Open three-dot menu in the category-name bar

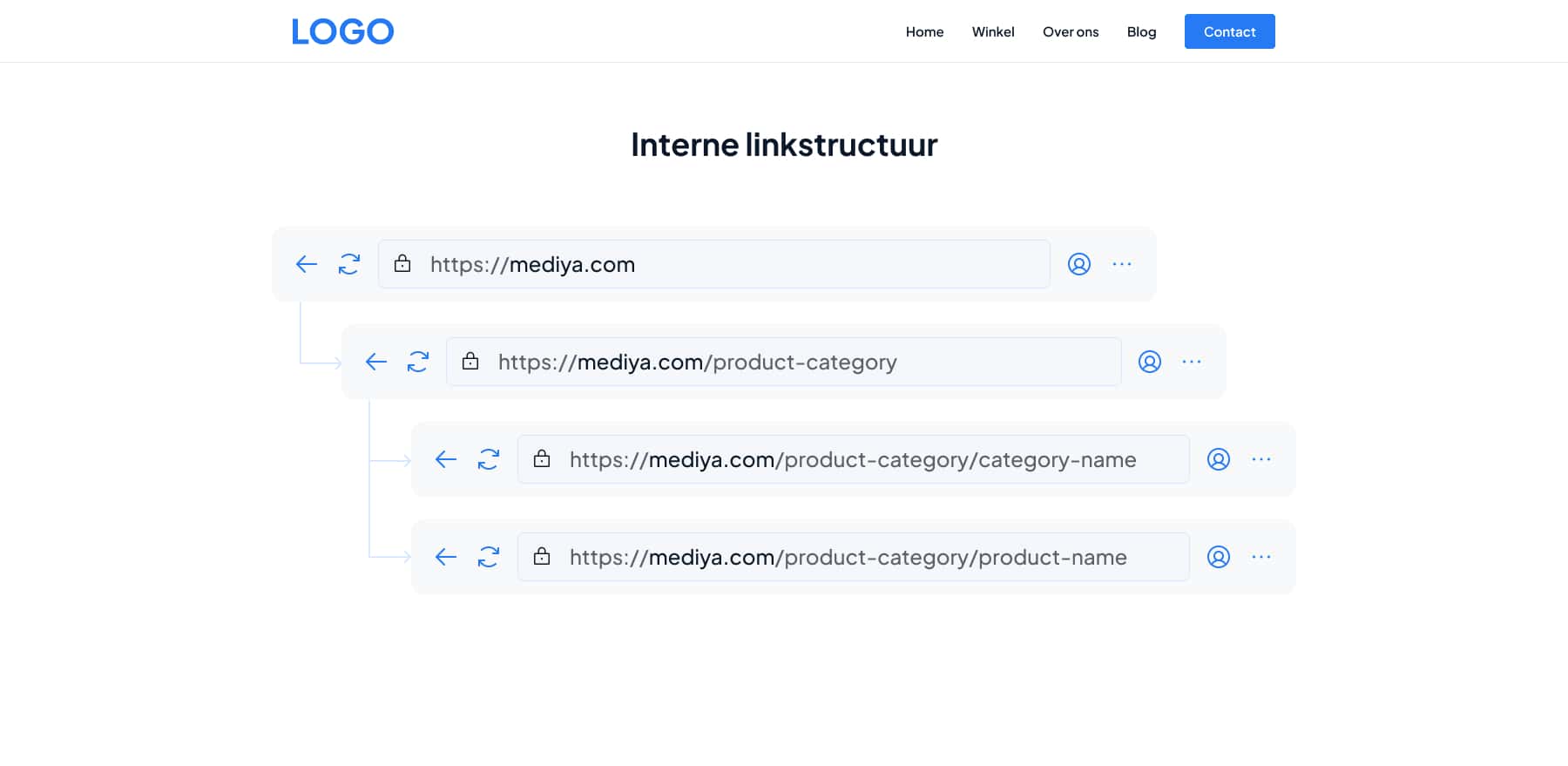pyautogui.click(x=1261, y=459)
